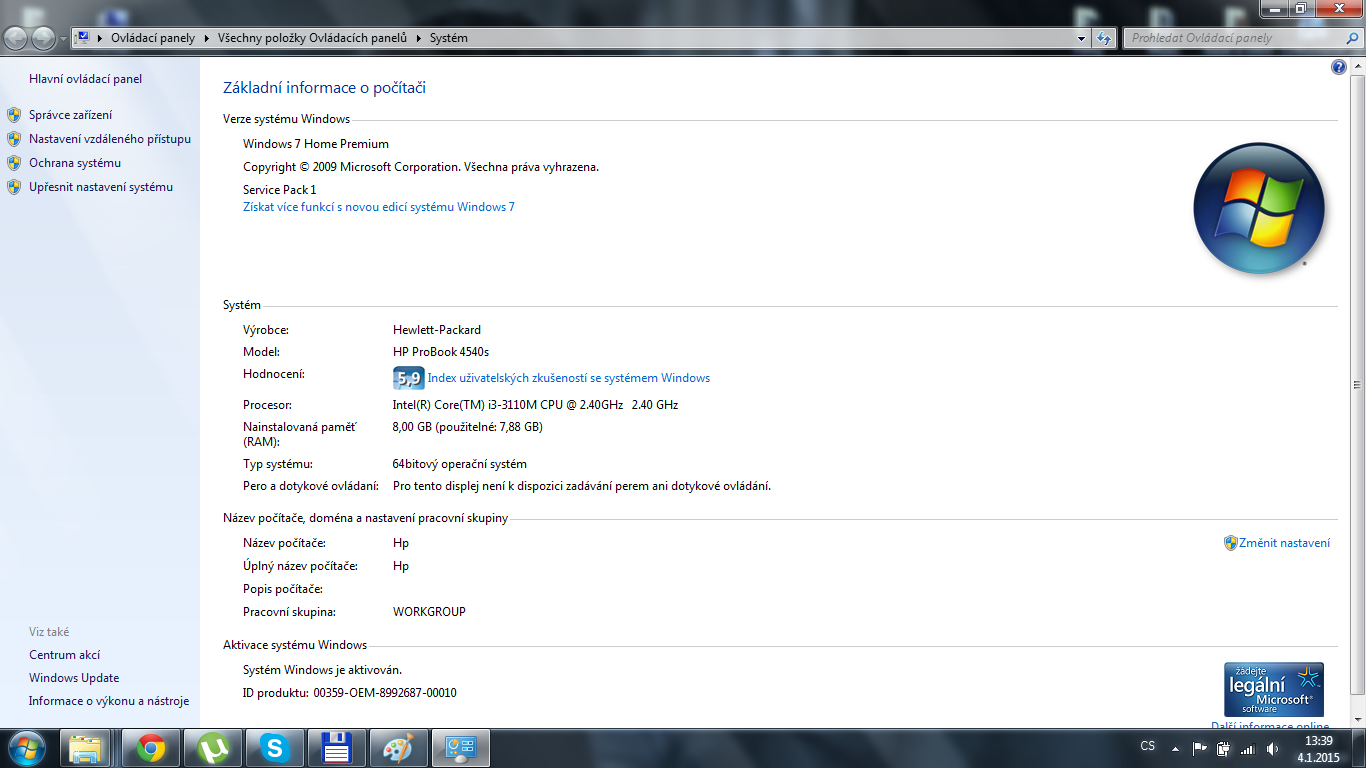Click the network signal tray icon
Image resolution: width=1366 pixels, height=768 pixels.
[1247, 749]
